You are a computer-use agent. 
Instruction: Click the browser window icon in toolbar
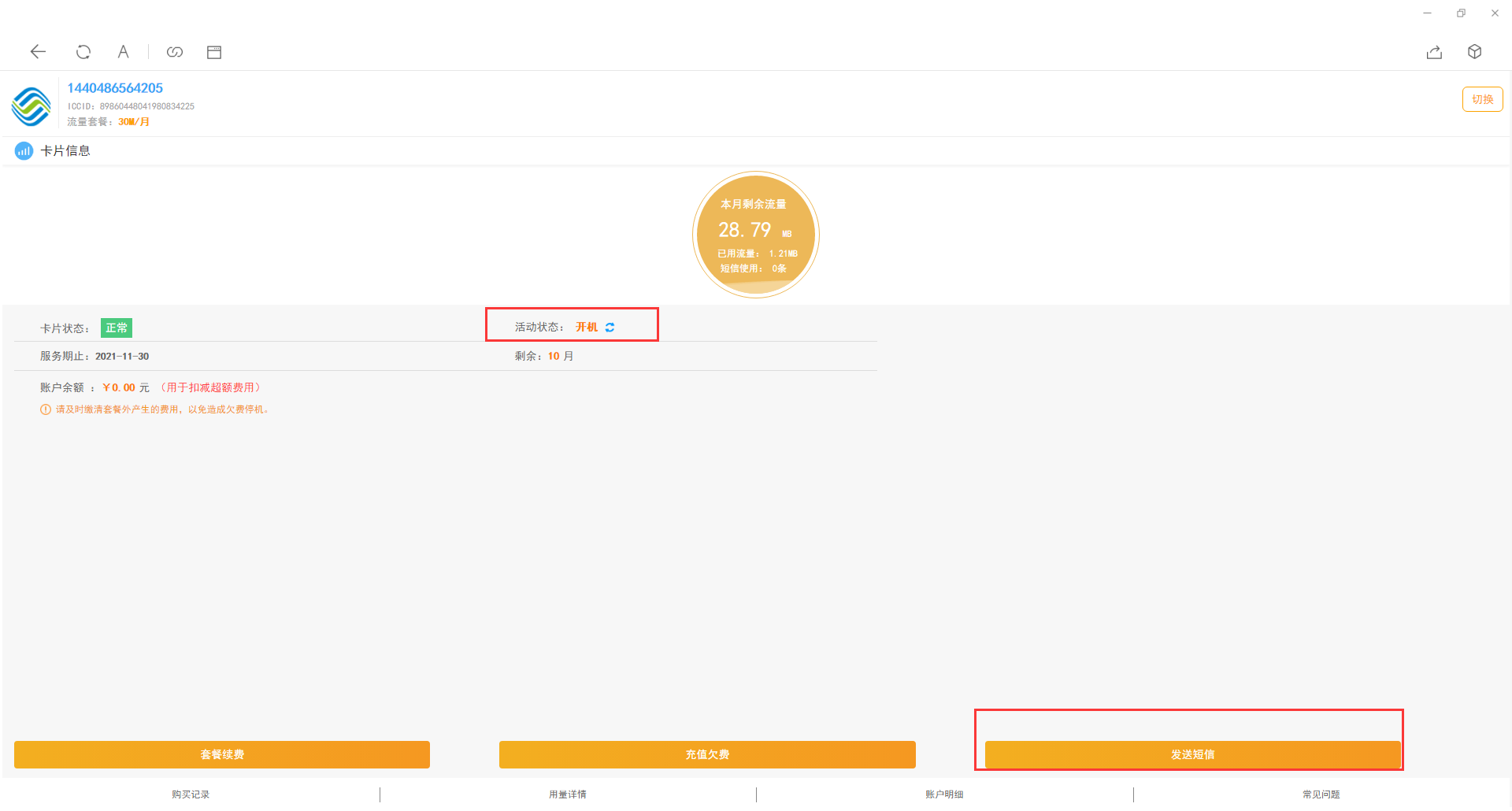[214, 52]
